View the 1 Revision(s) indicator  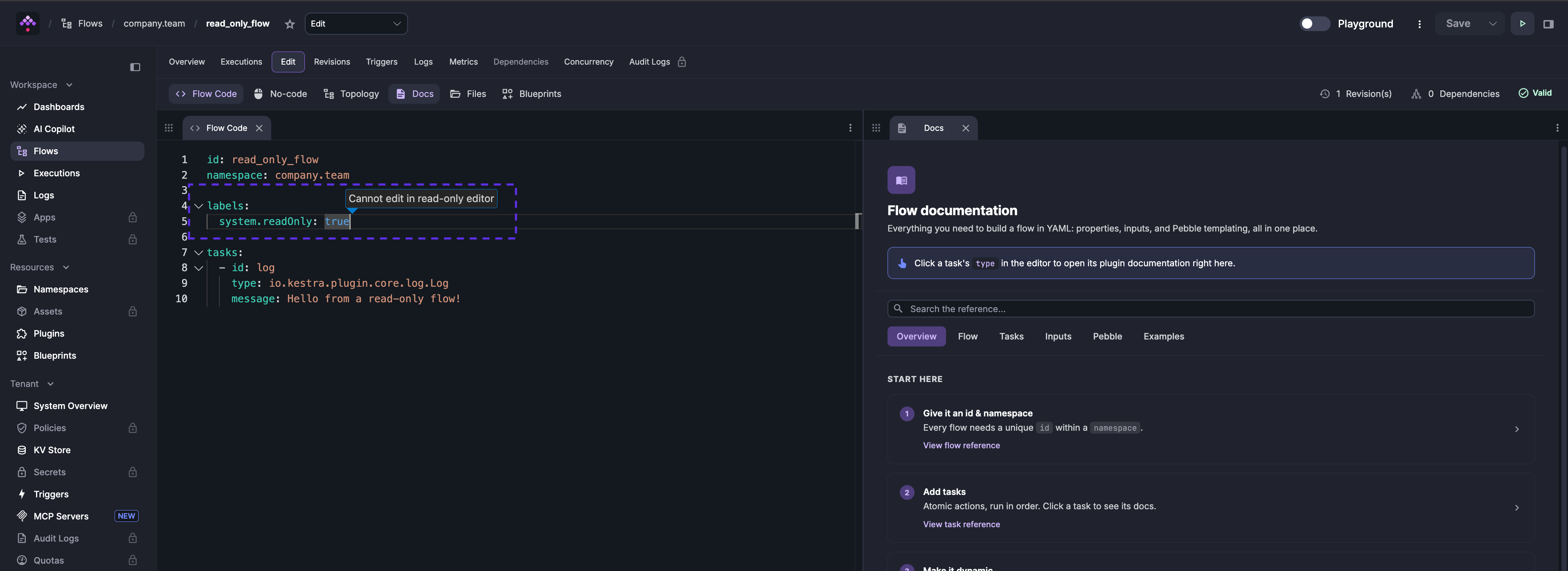pos(1355,94)
